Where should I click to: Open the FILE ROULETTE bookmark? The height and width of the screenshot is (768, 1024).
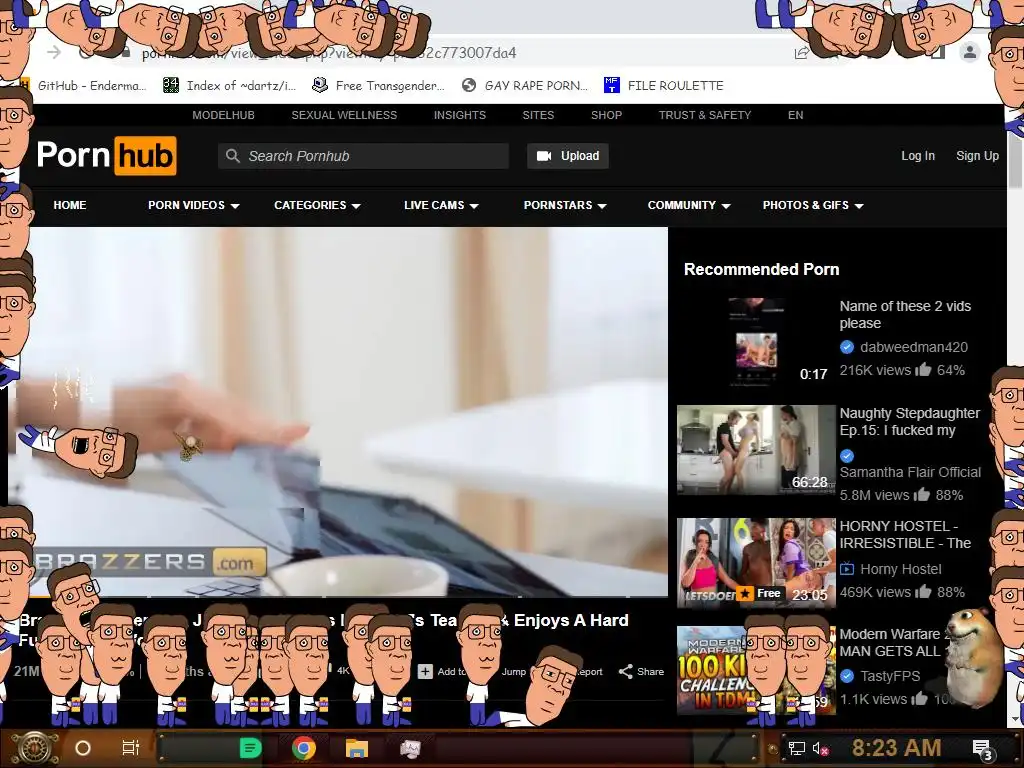(x=664, y=85)
